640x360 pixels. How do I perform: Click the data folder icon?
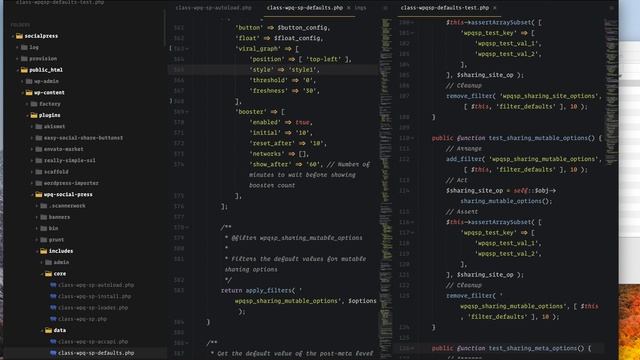(49, 330)
